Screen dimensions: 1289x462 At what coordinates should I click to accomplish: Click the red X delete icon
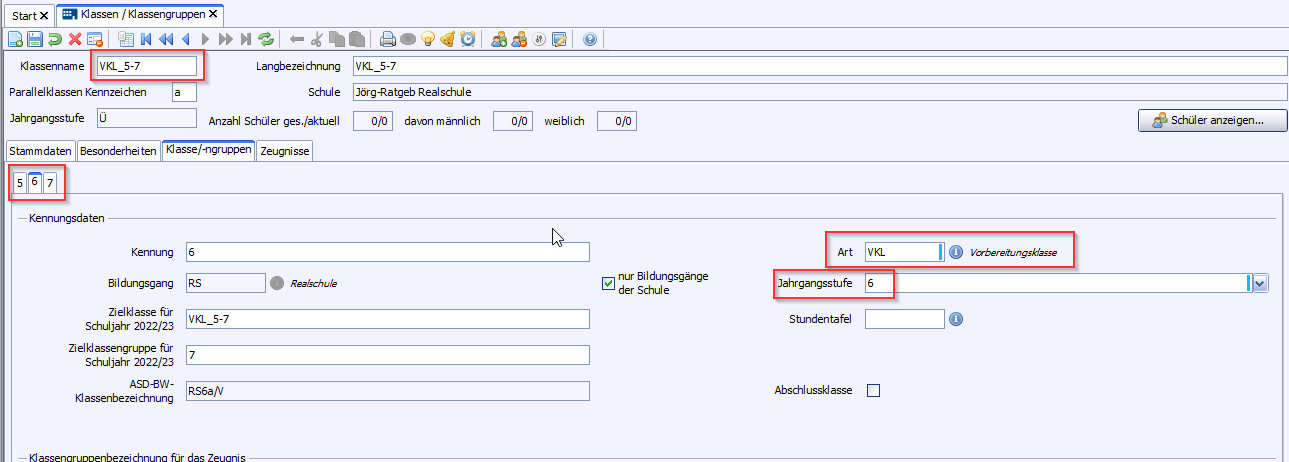pyautogui.click(x=75, y=40)
